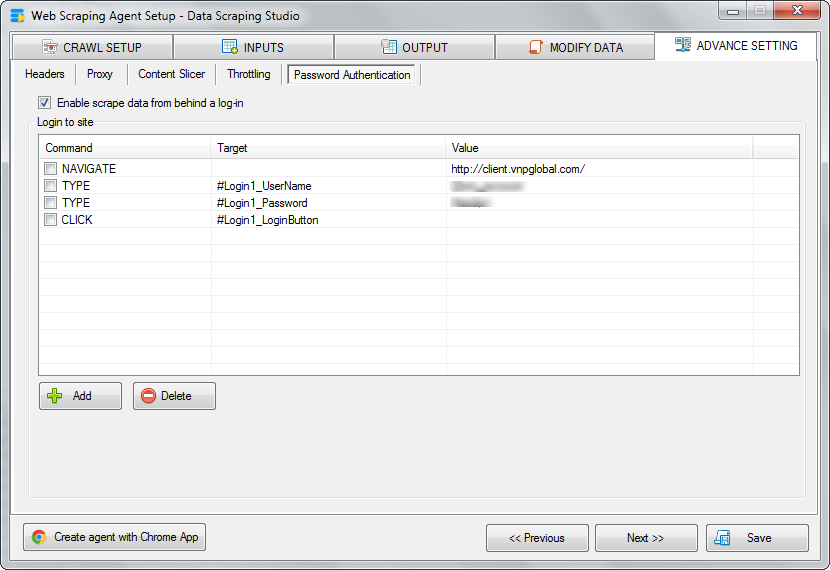Click Create agent with Chrome App

(114, 537)
